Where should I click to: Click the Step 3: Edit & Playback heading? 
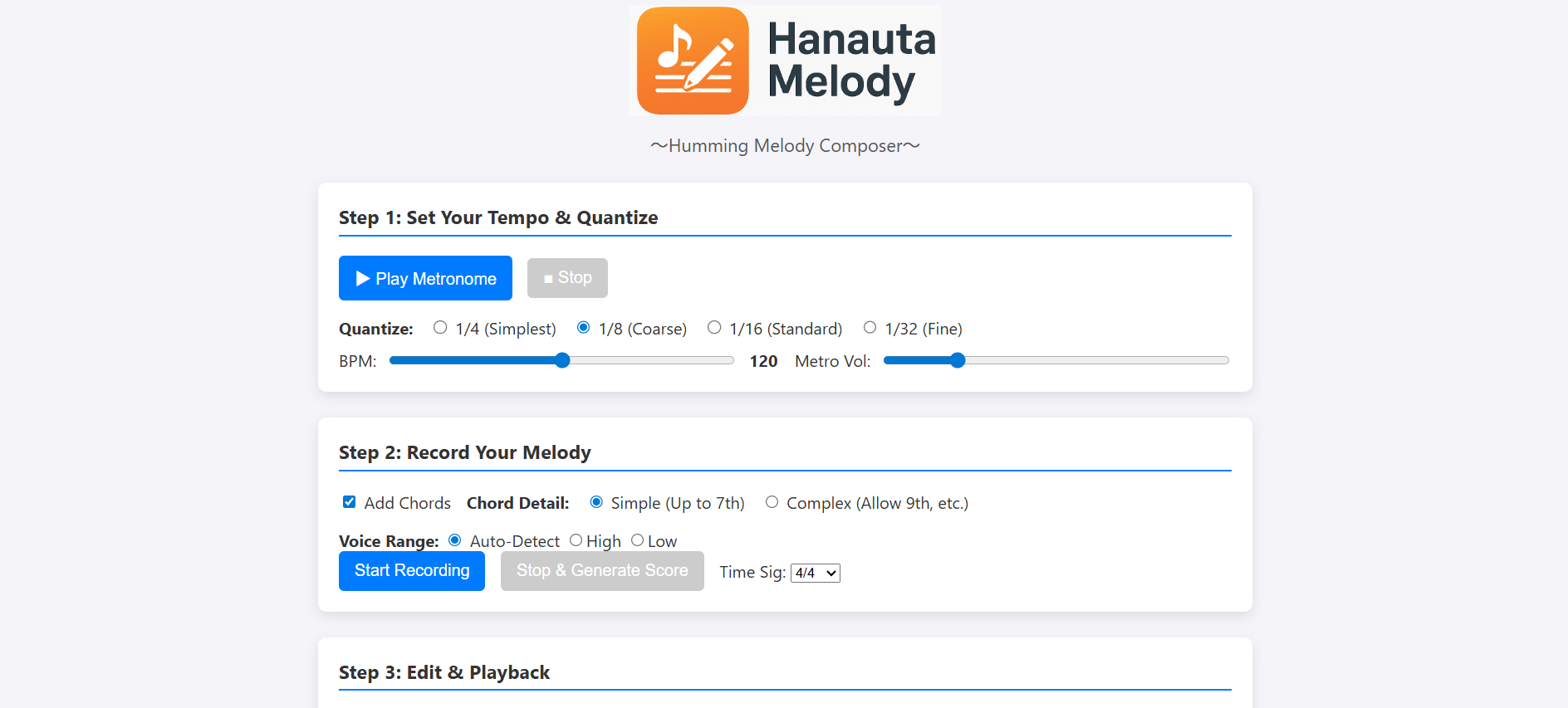click(x=444, y=672)
